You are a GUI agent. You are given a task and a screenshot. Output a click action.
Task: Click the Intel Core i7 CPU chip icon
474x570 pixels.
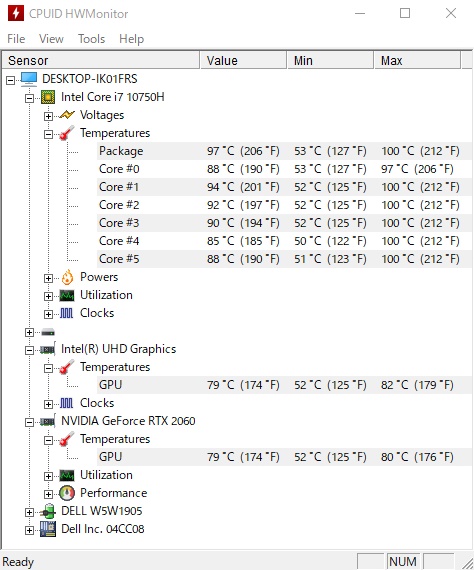point(48,97)
